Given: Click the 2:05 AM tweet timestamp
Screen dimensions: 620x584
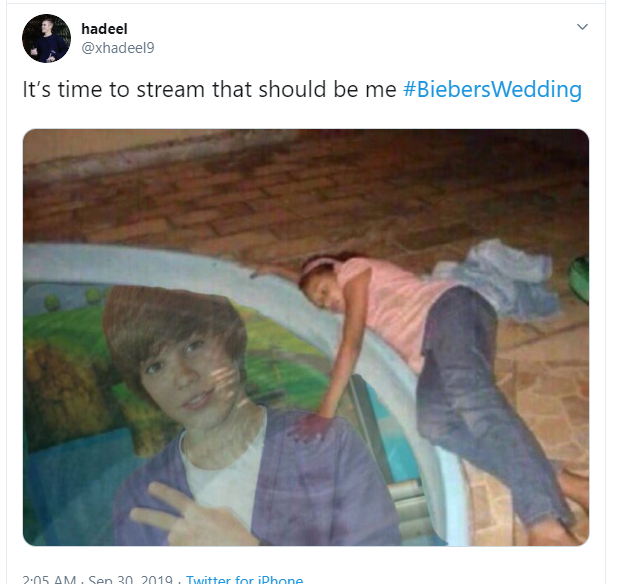Looking at the screenshot, I should tap(47, 578).
